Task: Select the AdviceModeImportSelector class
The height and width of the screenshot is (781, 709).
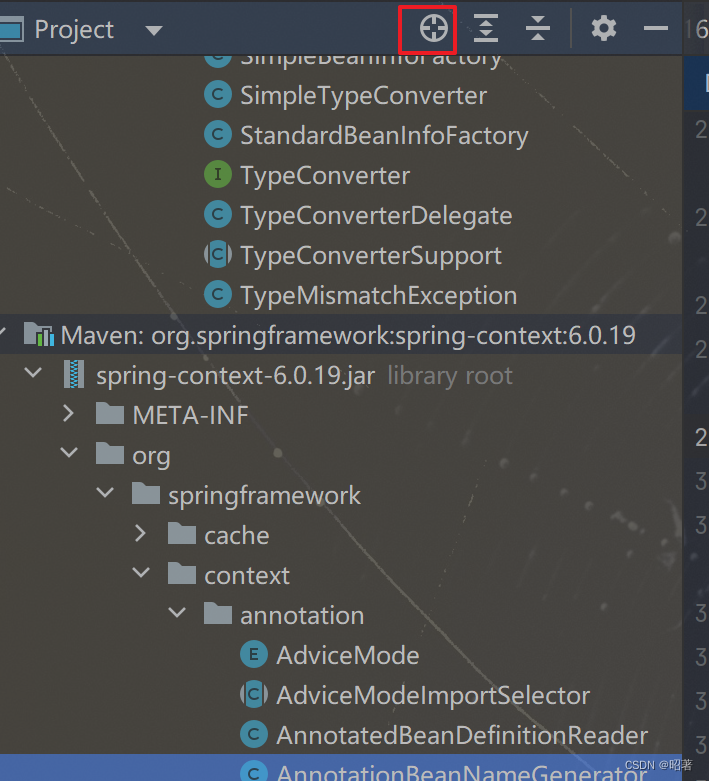Action: click(433, 696)
